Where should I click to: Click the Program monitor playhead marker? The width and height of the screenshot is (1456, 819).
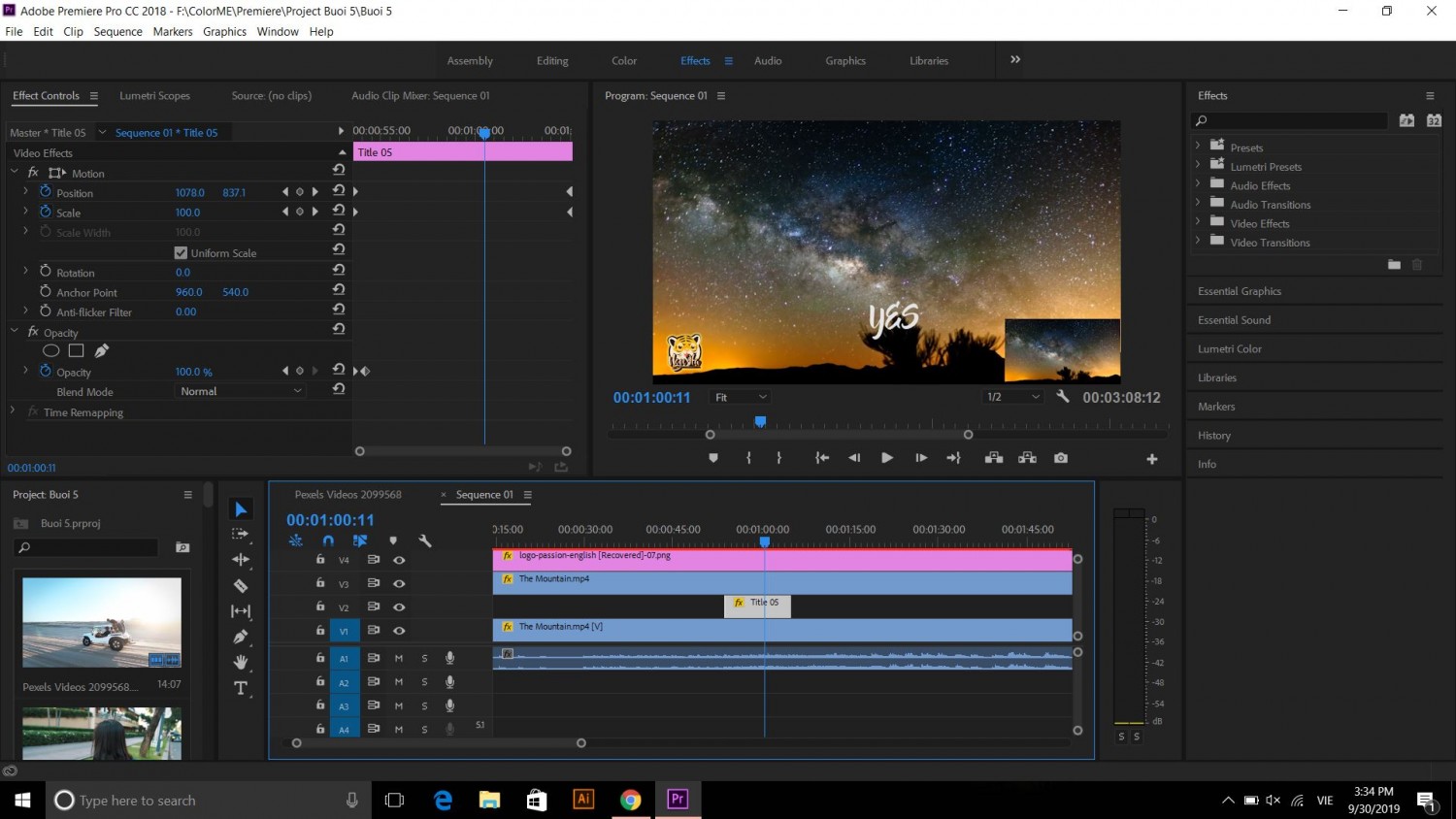point(760,421)
